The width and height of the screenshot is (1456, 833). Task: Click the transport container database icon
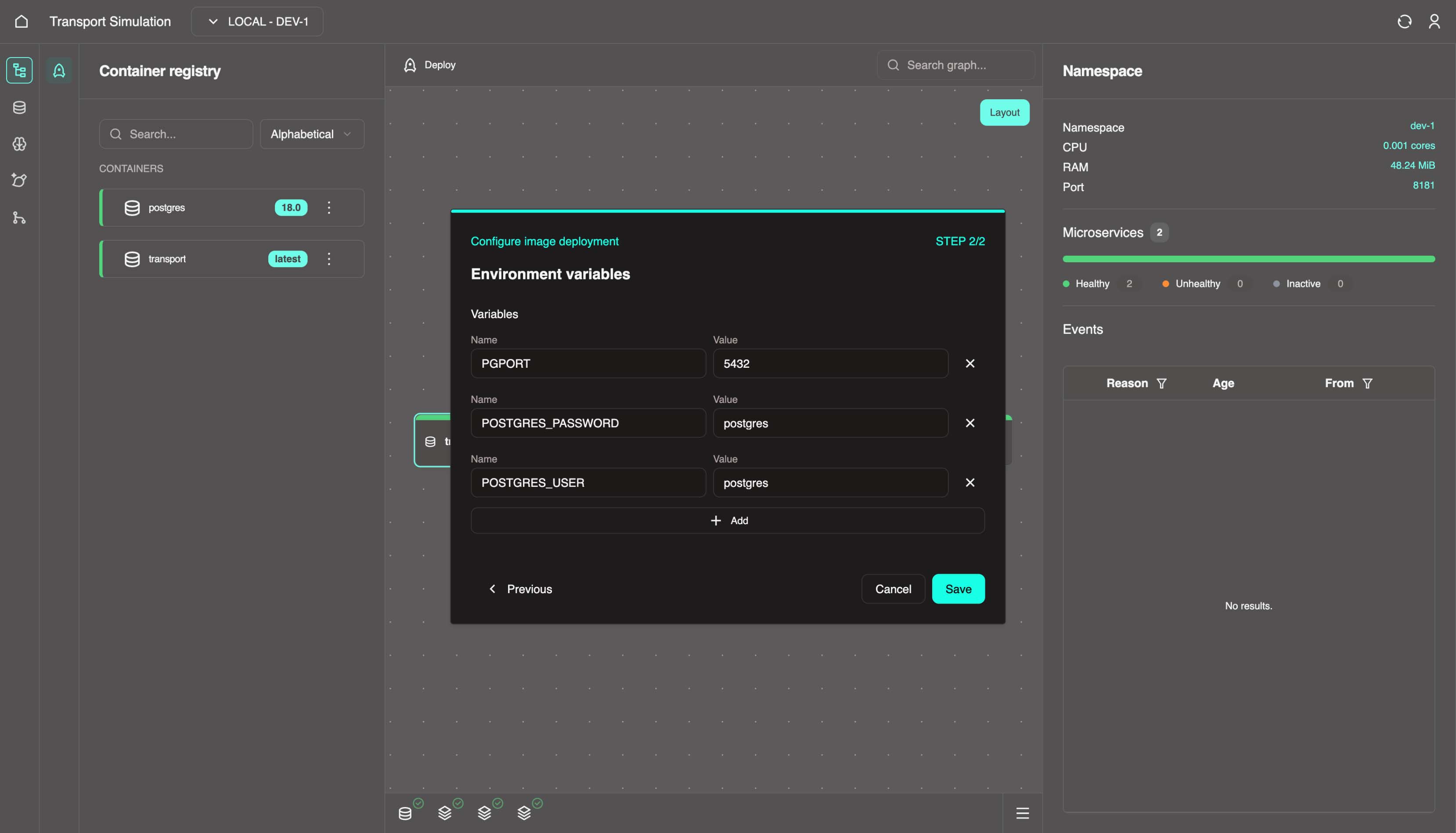click(x=132, y=259)
